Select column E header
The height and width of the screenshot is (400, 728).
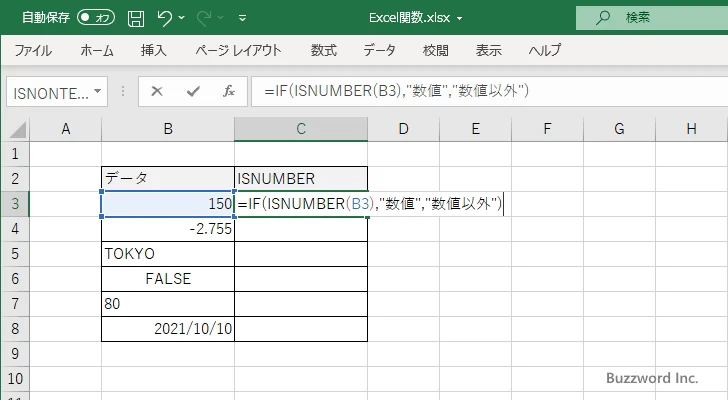[x=475, y=129]
